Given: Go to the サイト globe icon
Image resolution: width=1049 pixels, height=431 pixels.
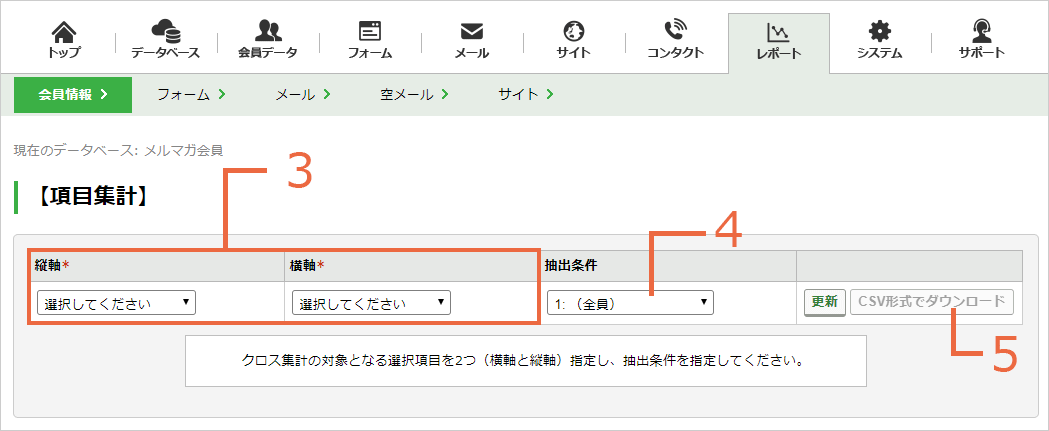Looking at the screenshot, I should [x=574, y=31].
